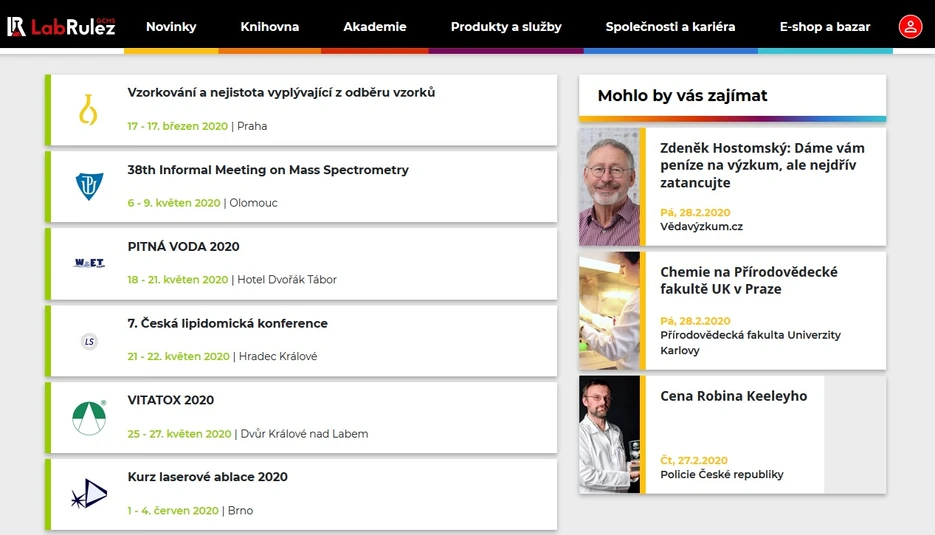This screenshot has height=535, width=935.
Task: Click the yellow flask event logo
Action: tap(89, 110)
